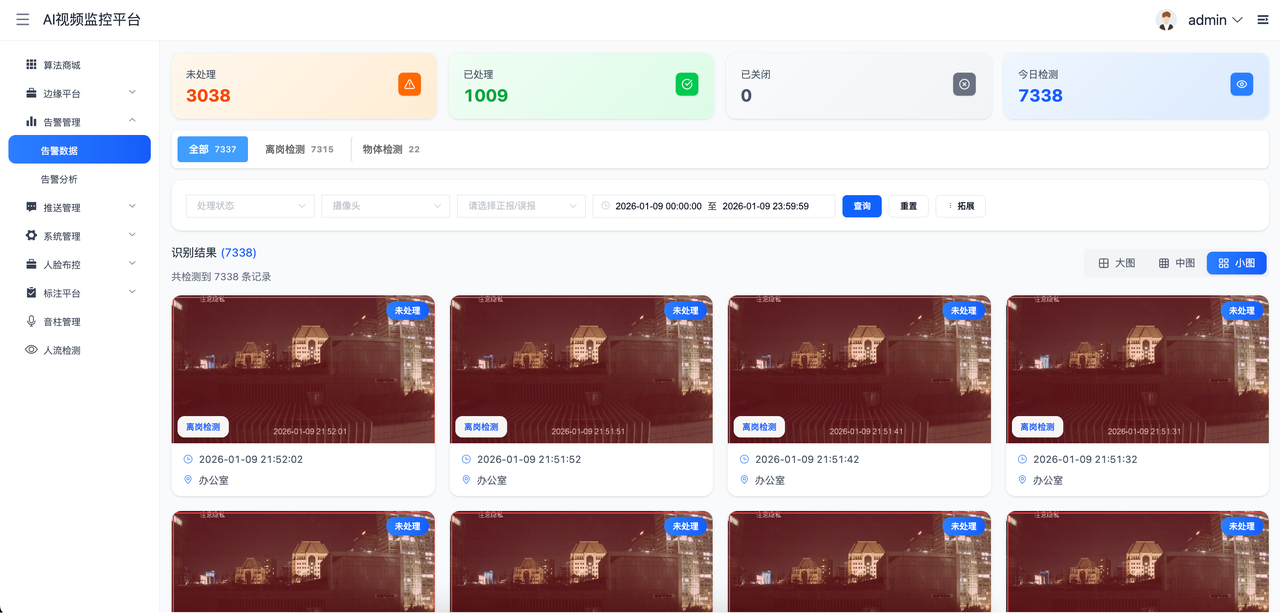Click the 告警管理 bar chart icon

pyautogui.click(x=31, y=121)
